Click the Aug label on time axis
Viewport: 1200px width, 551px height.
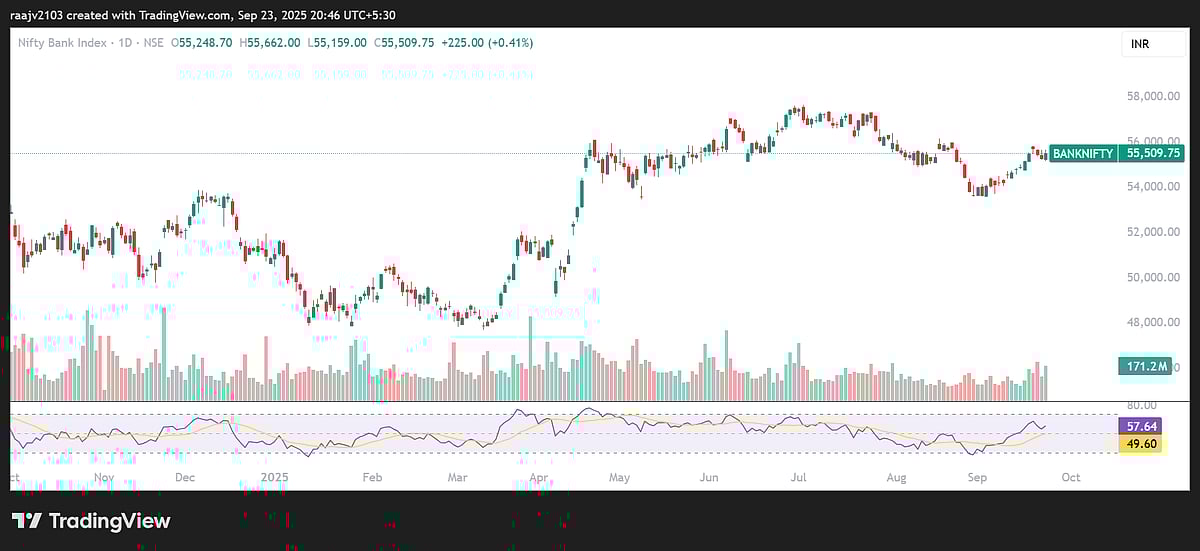(x=896, y=478)
